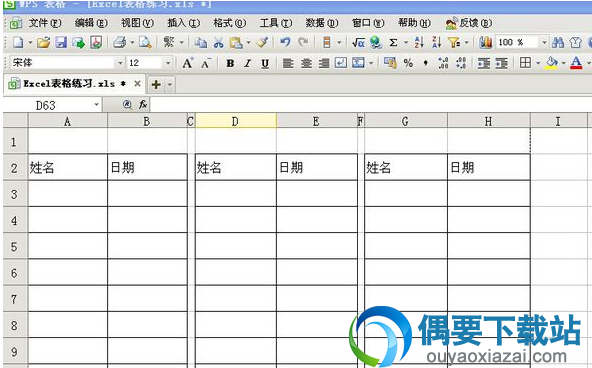Viewport: 592px width, 368px height.
Task: Click the New document icon
Action: click(18, 42)
